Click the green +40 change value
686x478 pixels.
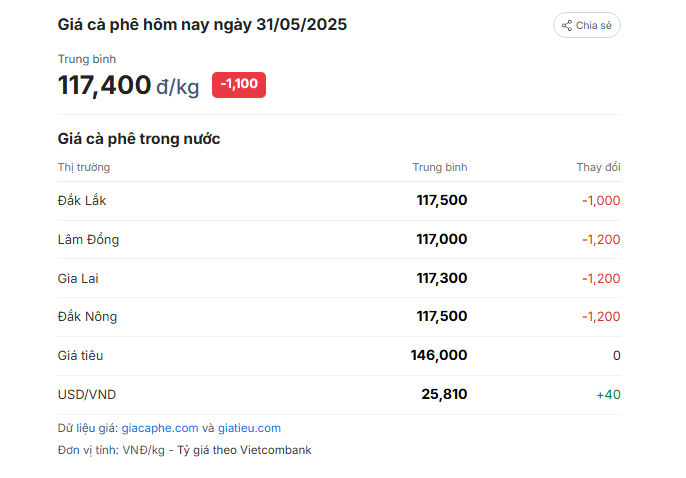pyautogui.click(x=609, y=394)
